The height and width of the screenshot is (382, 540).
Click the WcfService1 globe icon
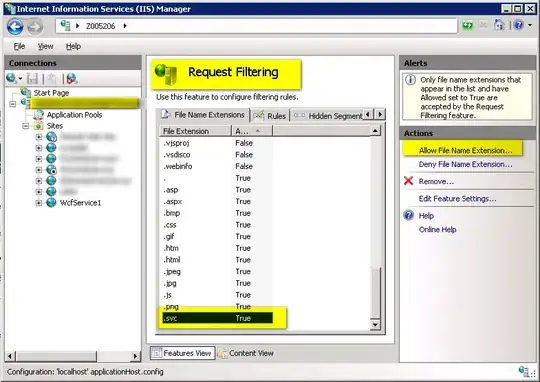(51, 203)
